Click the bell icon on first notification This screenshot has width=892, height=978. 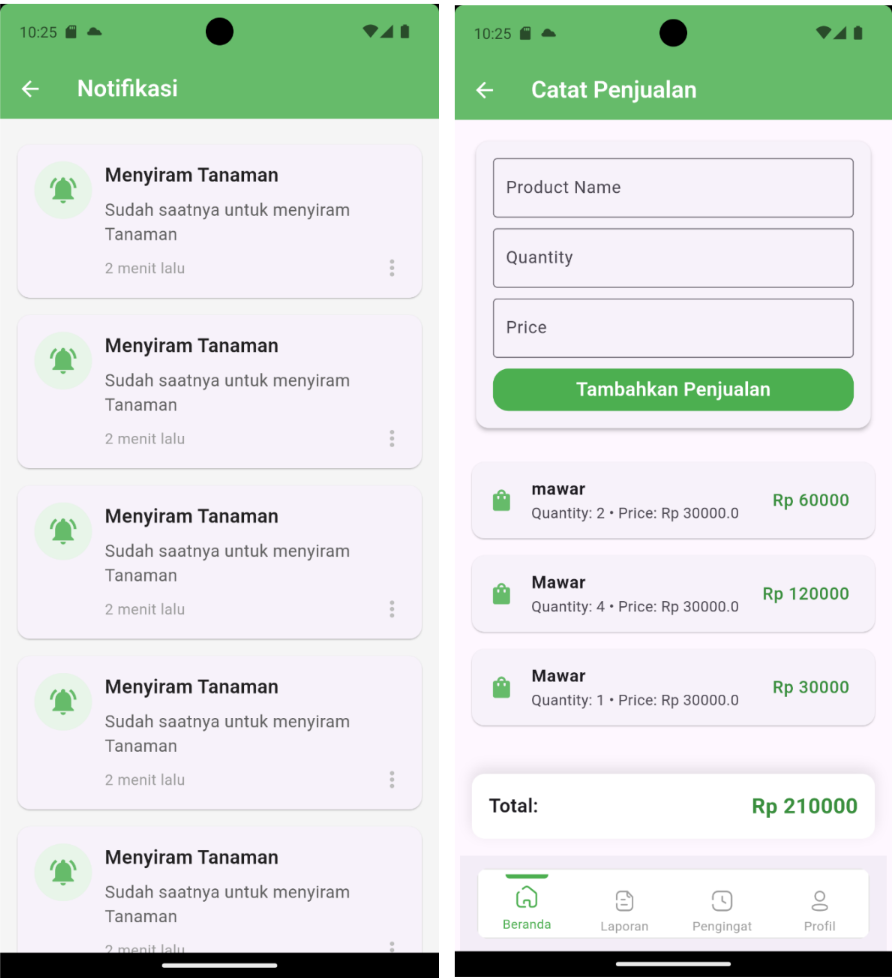pyautogui.click(x=62, y=189)
